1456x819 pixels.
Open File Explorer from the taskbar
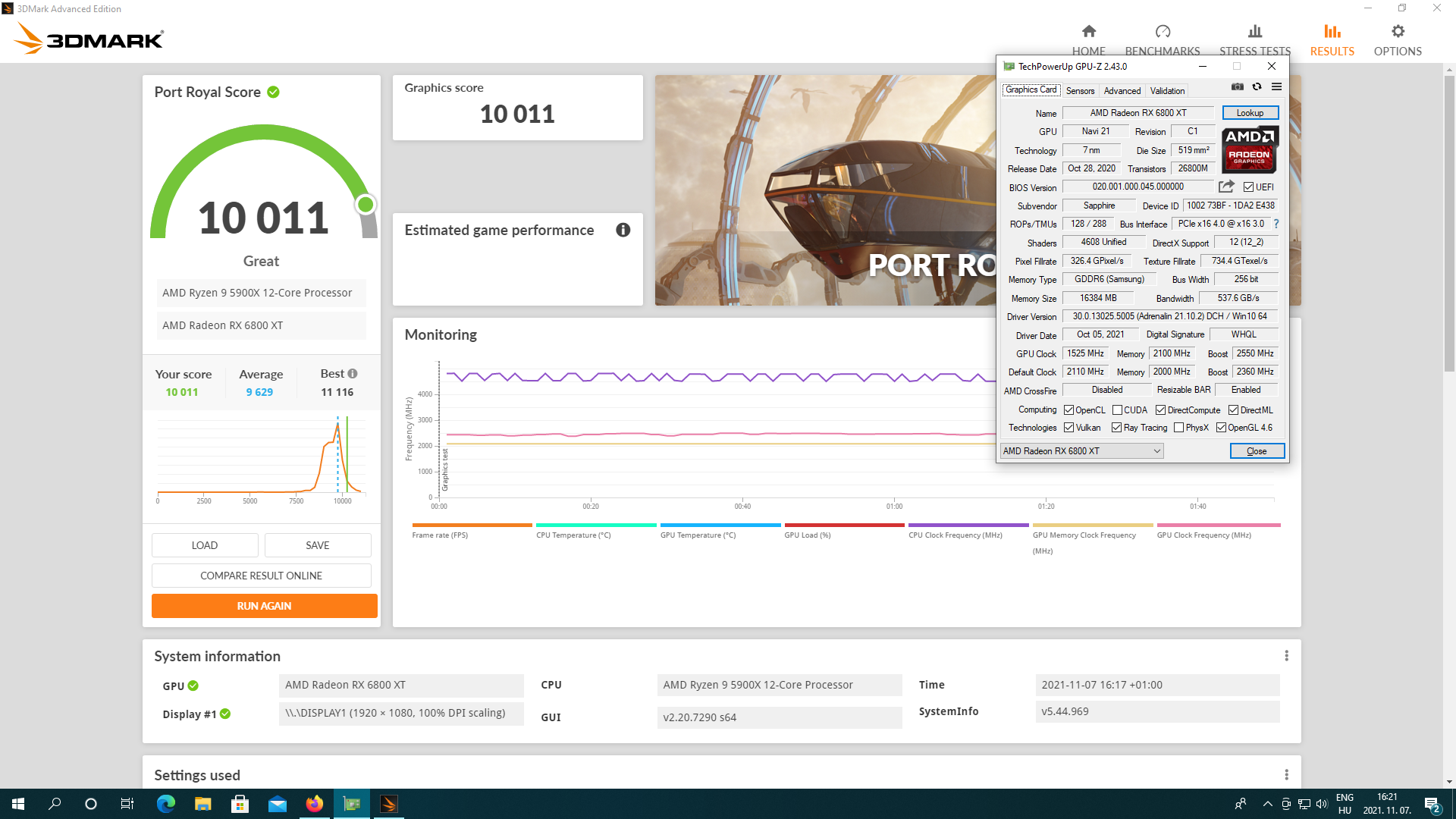coord(202,804)
